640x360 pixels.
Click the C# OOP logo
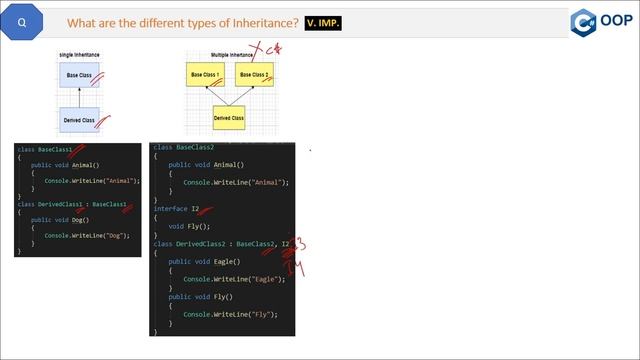pos(601,22)
